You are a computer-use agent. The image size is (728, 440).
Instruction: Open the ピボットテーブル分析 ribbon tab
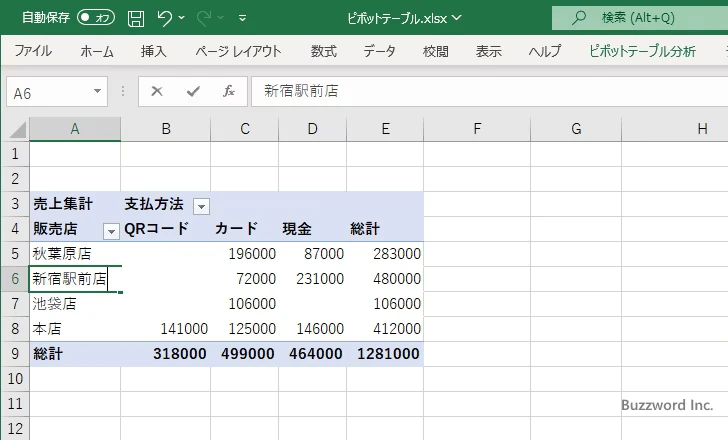tap(642, 51)
